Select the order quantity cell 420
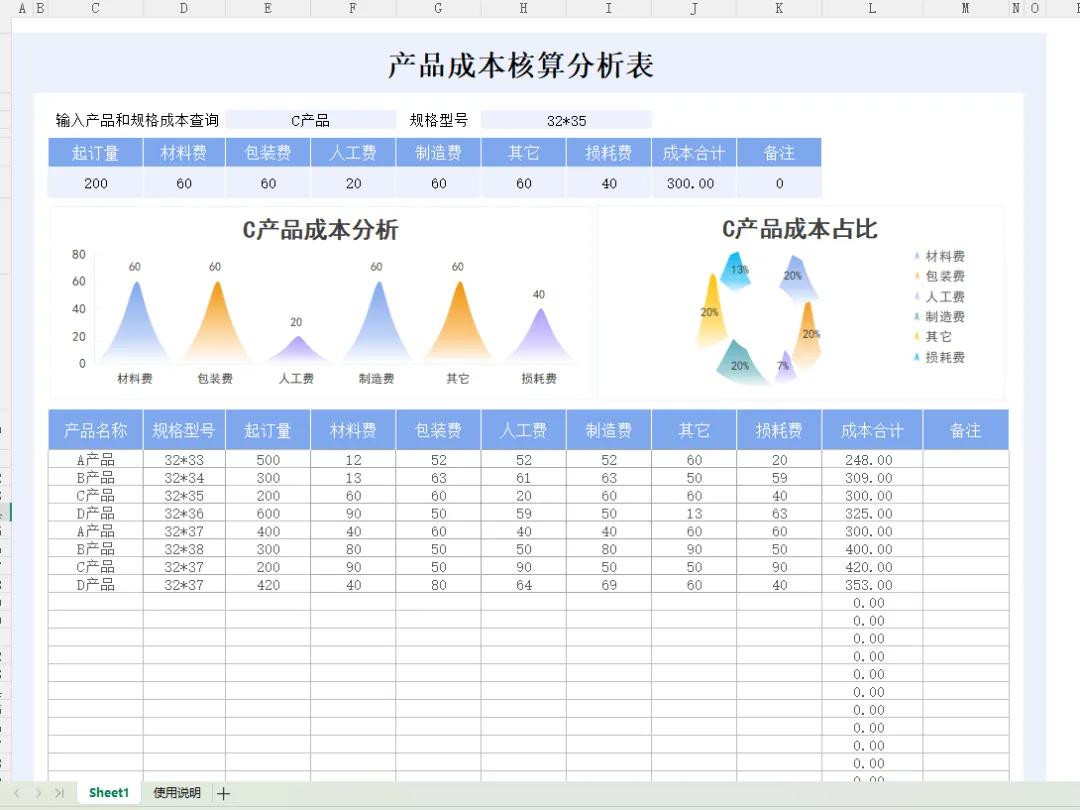 [268, 585]
